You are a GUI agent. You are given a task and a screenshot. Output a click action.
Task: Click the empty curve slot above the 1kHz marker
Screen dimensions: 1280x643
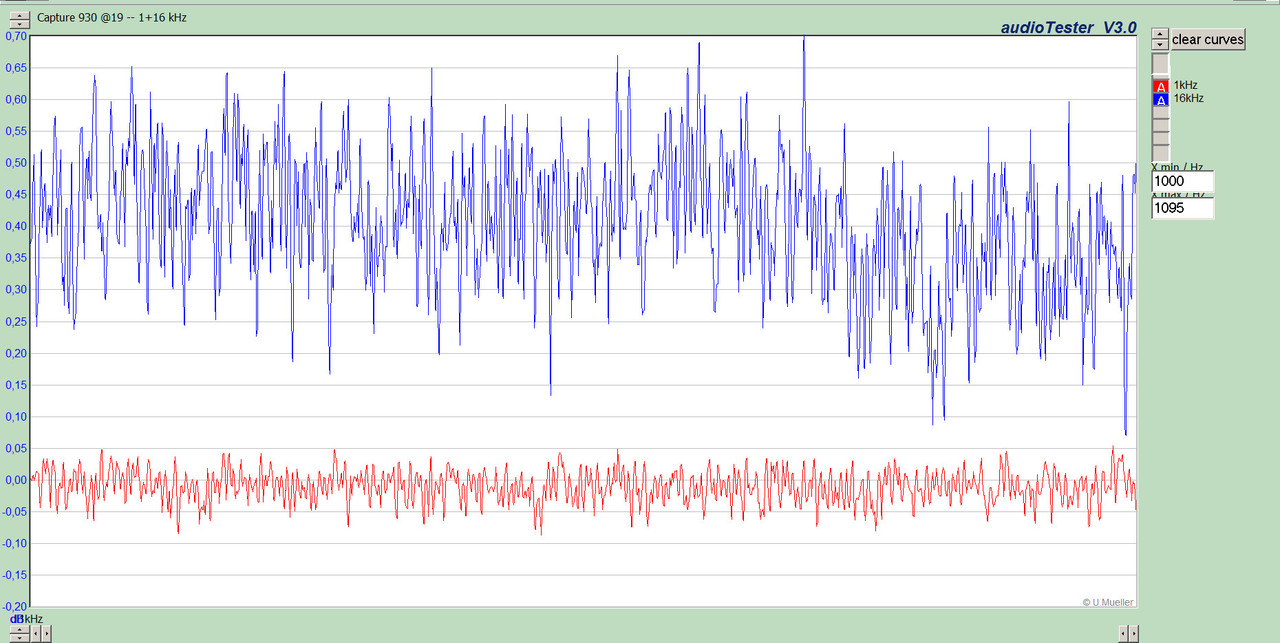point(1160,64)
